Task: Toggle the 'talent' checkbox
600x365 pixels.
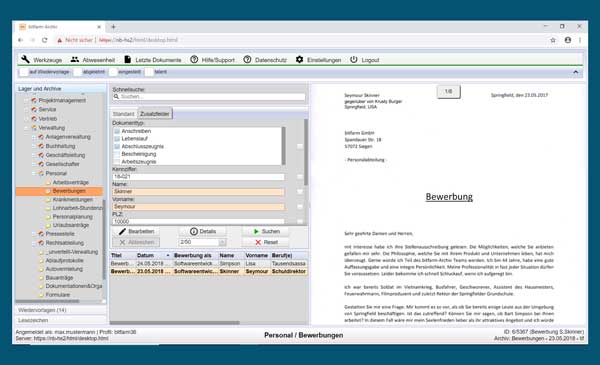Action: tap(149, 72)
